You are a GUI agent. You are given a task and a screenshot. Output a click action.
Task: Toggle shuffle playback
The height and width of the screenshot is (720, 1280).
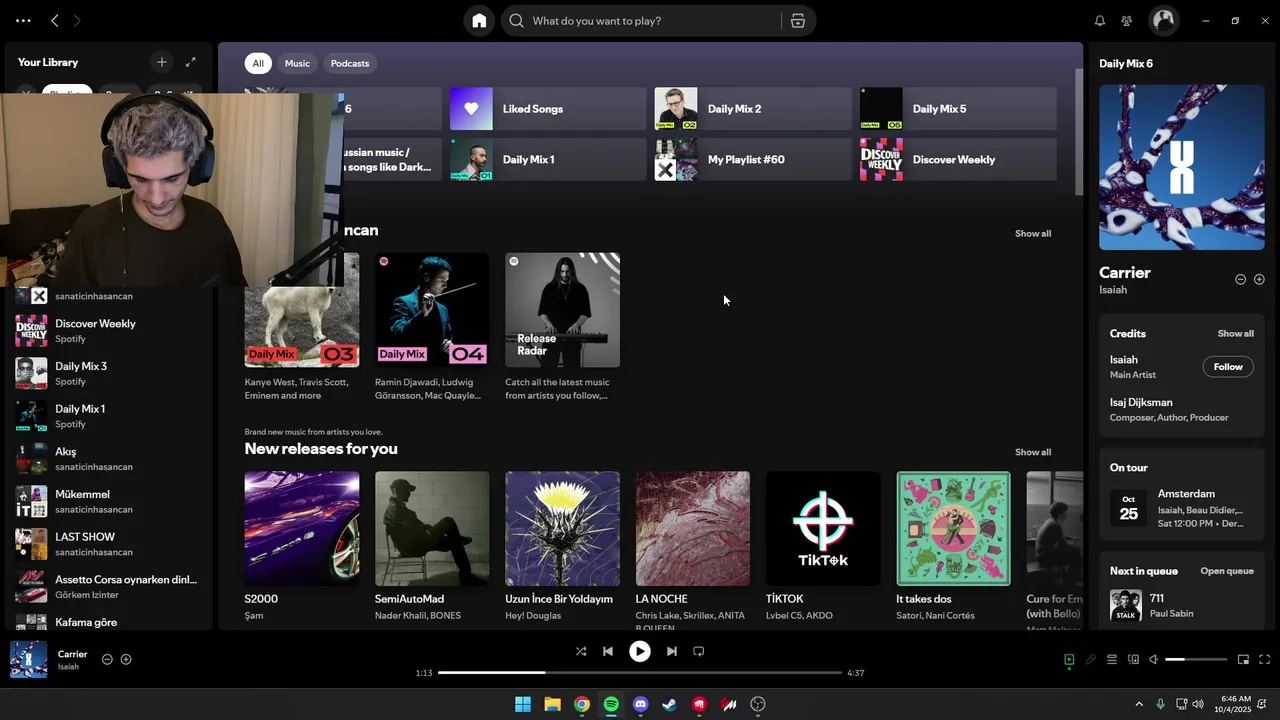click(x=581, y=651)
